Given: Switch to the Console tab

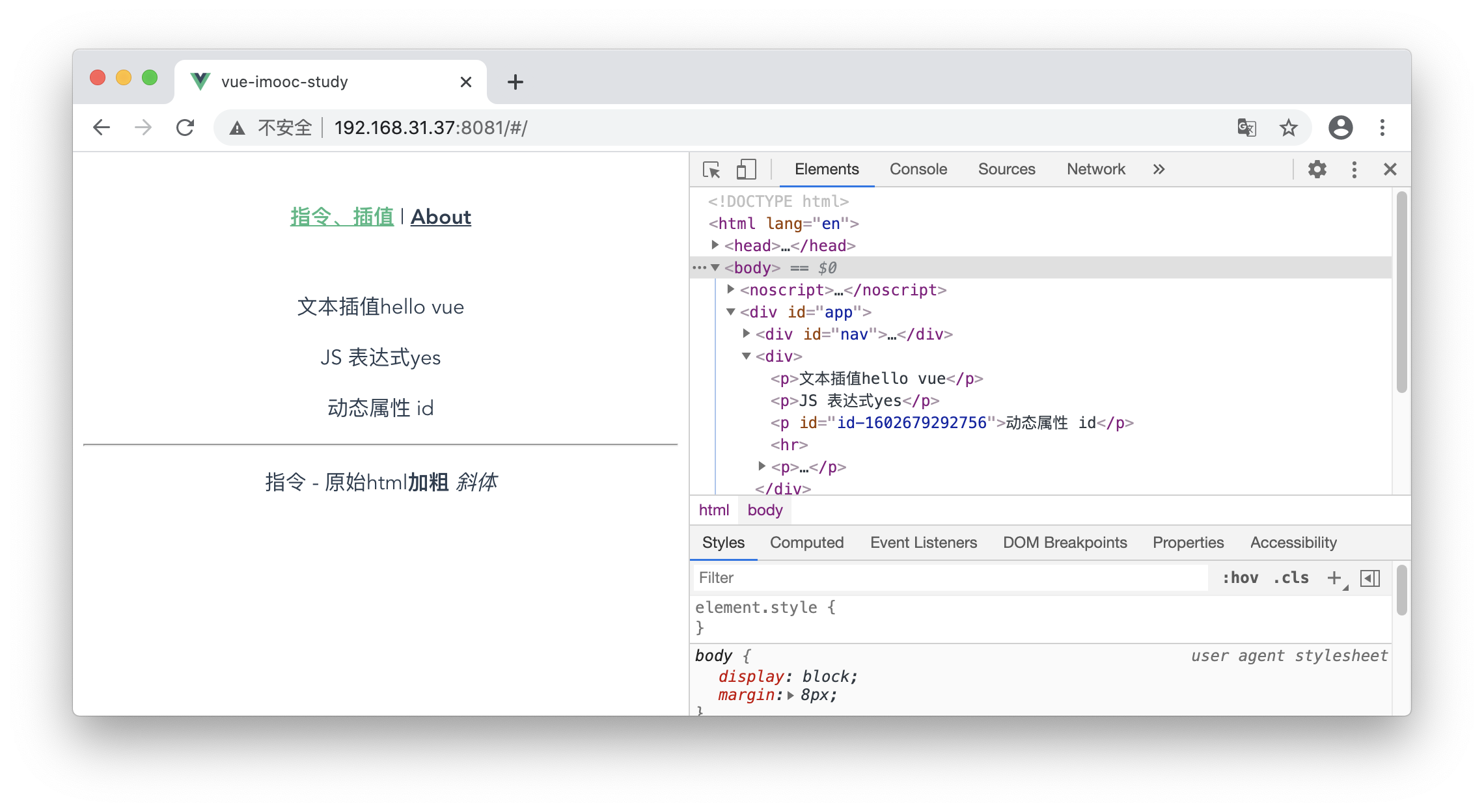Looking at the screenshot, I should 918,170.
